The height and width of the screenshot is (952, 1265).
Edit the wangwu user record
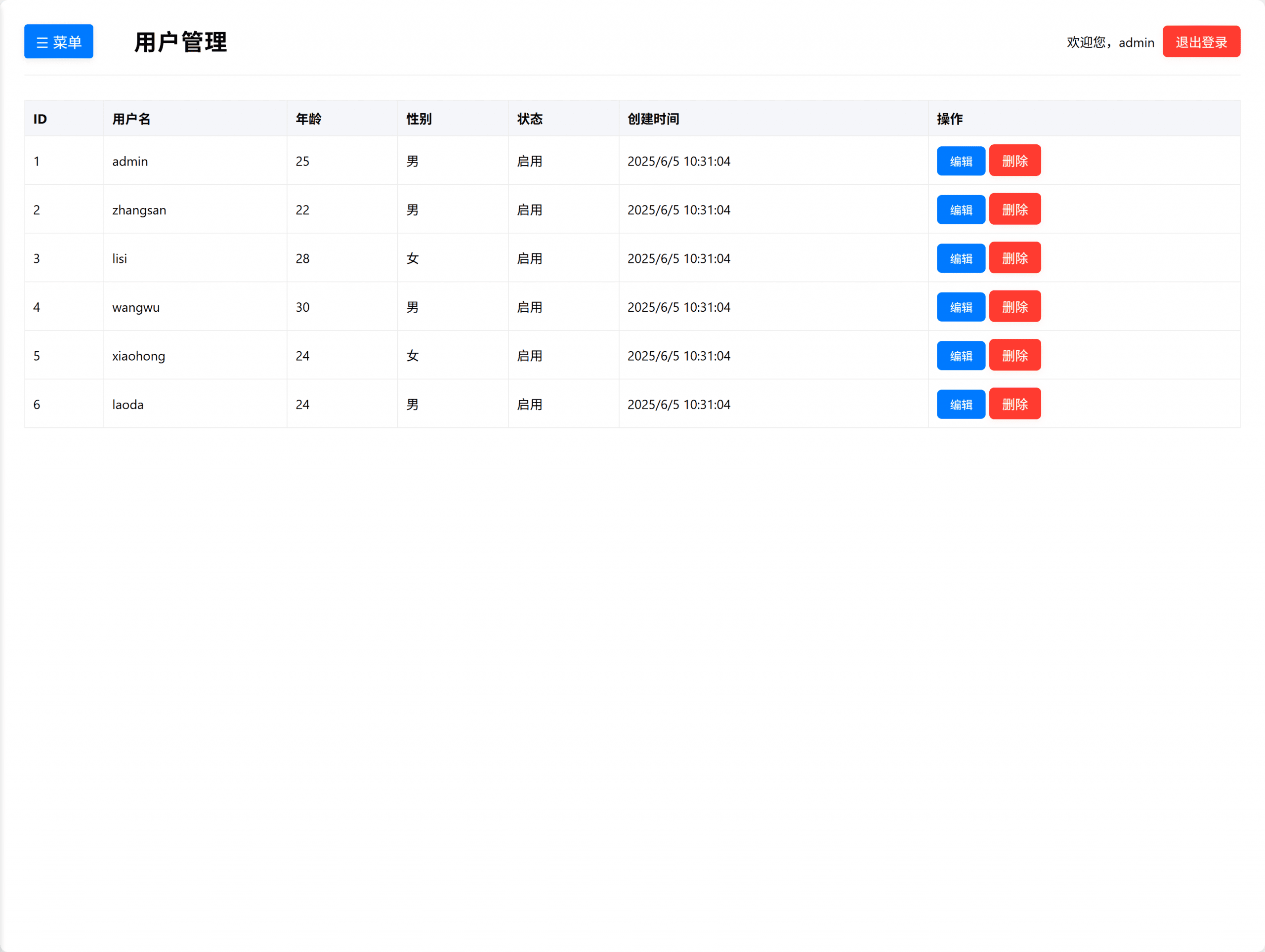(960, 306)
